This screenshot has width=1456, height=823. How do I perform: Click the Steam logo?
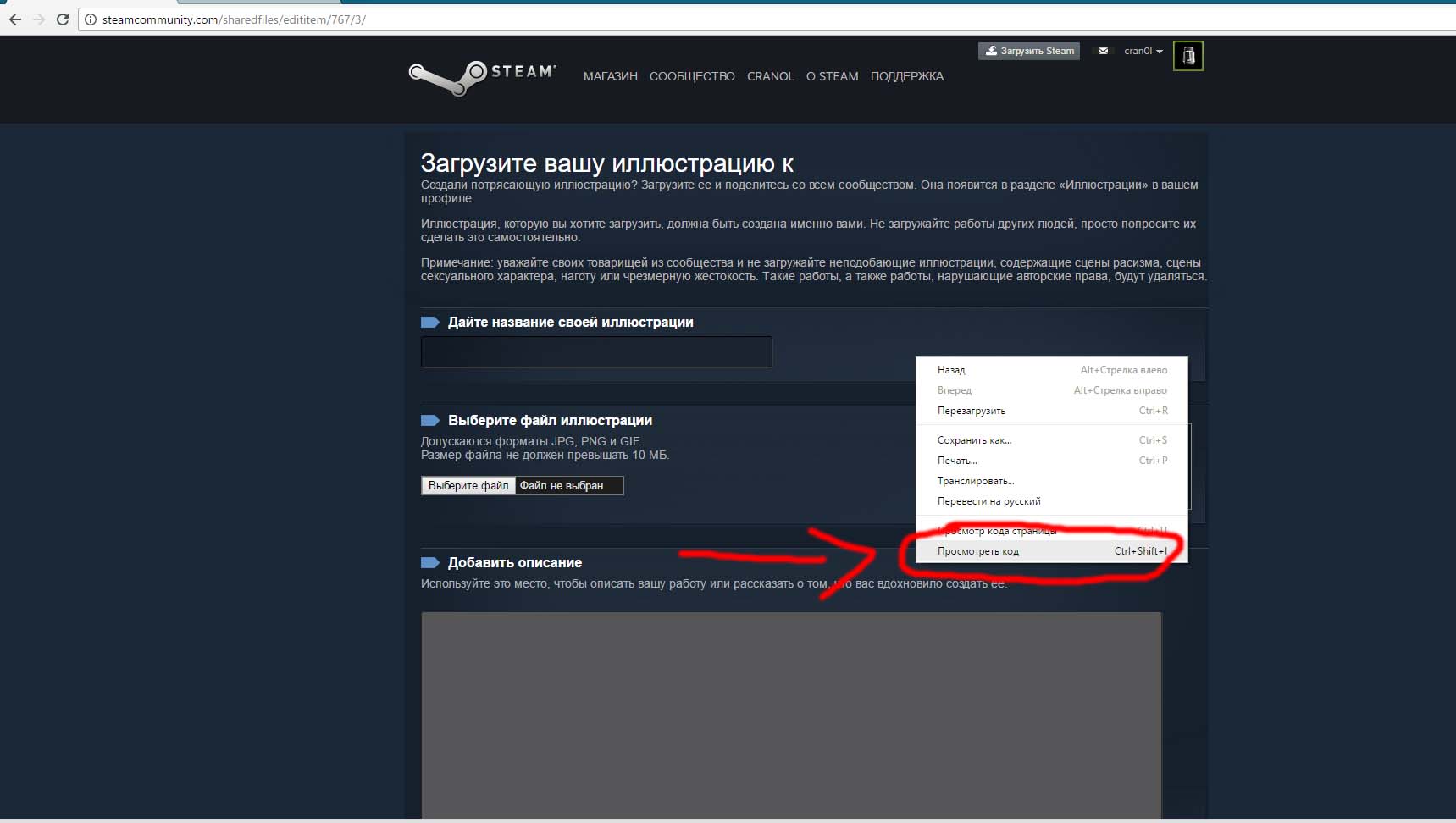coord(482,78)
